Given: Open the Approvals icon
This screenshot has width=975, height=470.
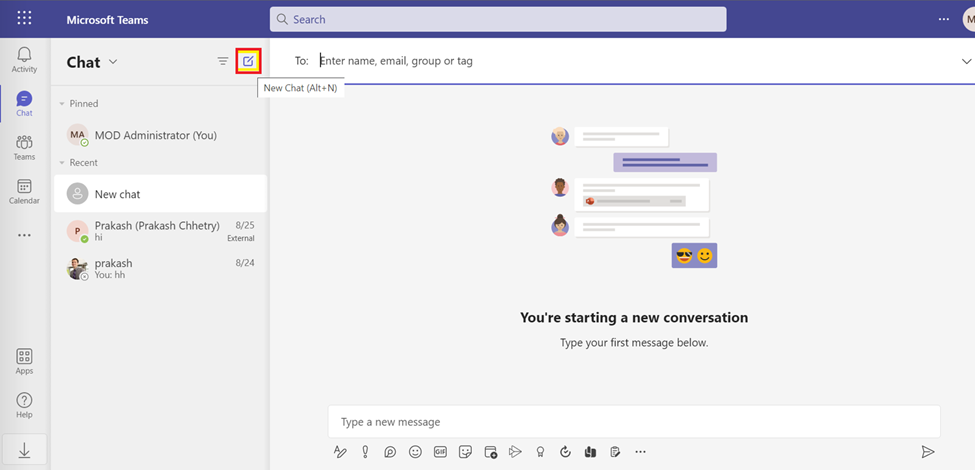Looking at the screenshot, I should point(565,452).
